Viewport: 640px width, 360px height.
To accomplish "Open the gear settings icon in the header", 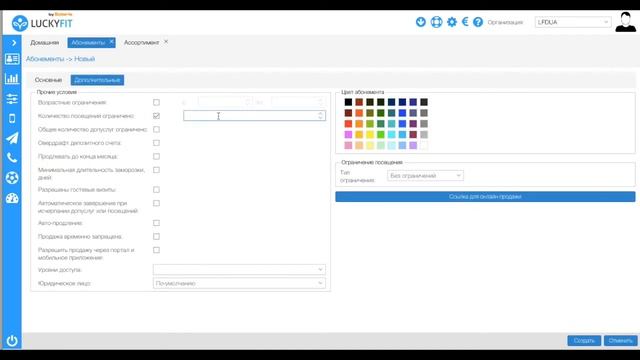I will tap(452, 22).
